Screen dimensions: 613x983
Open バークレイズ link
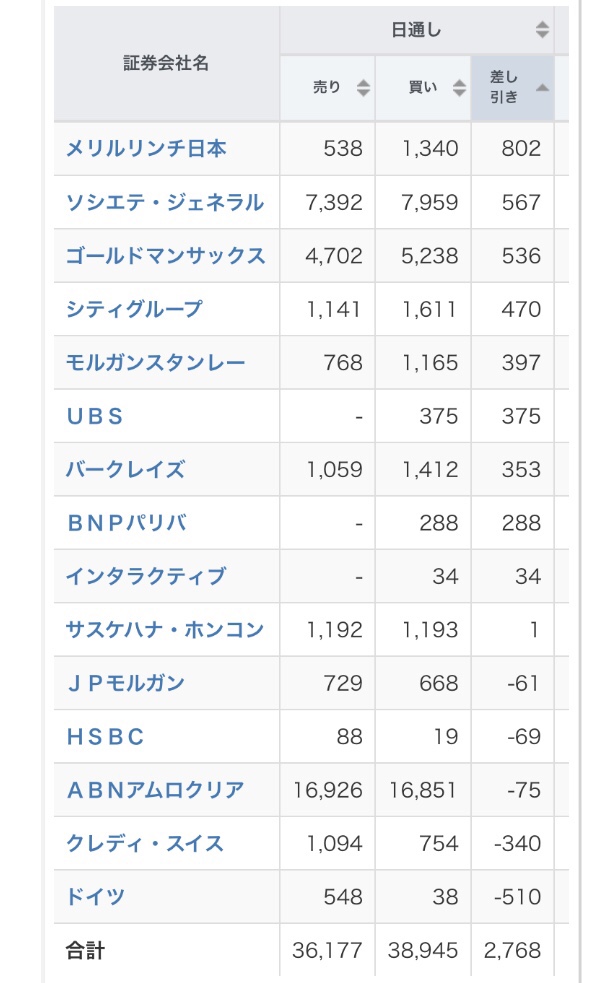click(x=126, y=470)
